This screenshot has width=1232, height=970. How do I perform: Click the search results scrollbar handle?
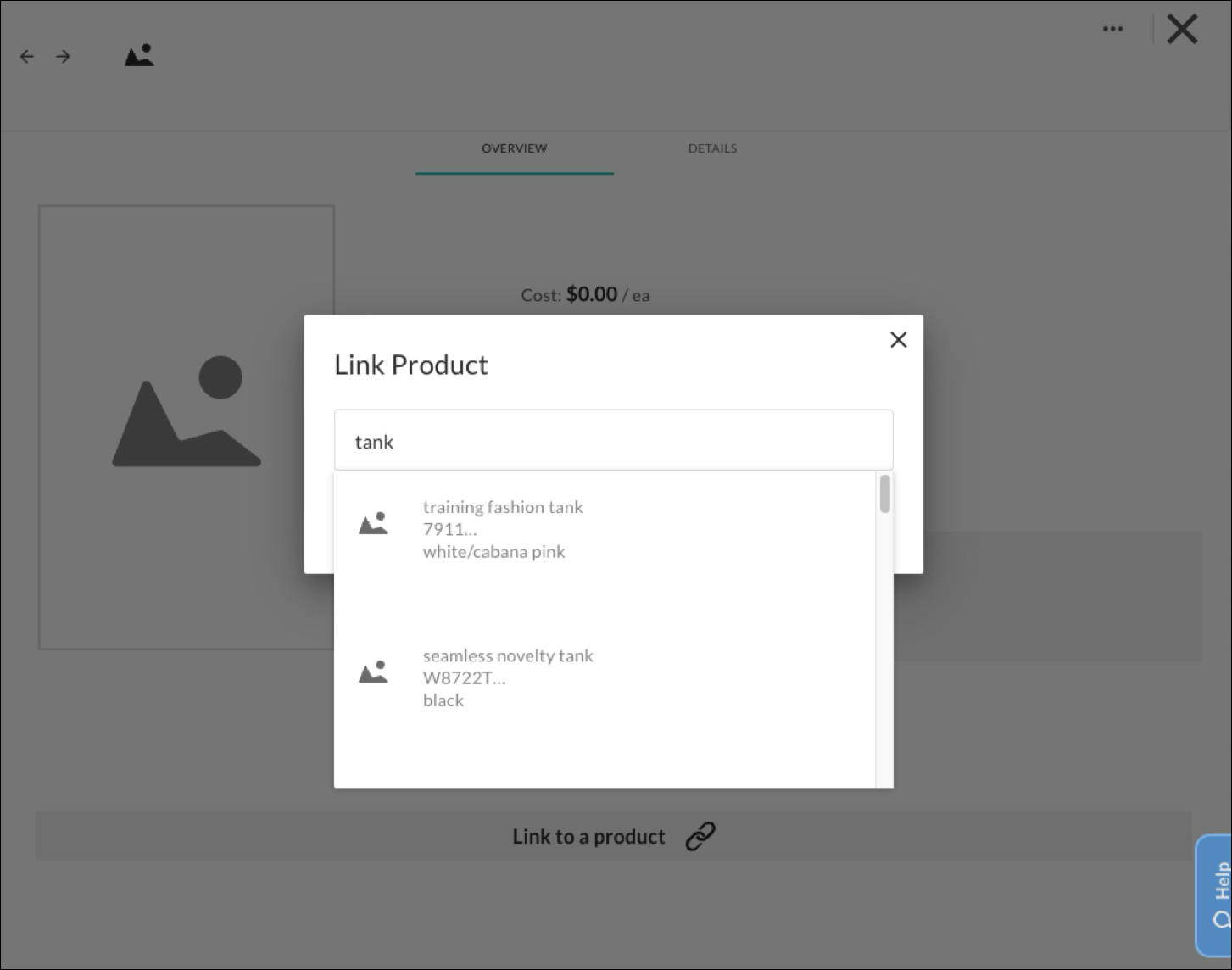coord(884,494)
